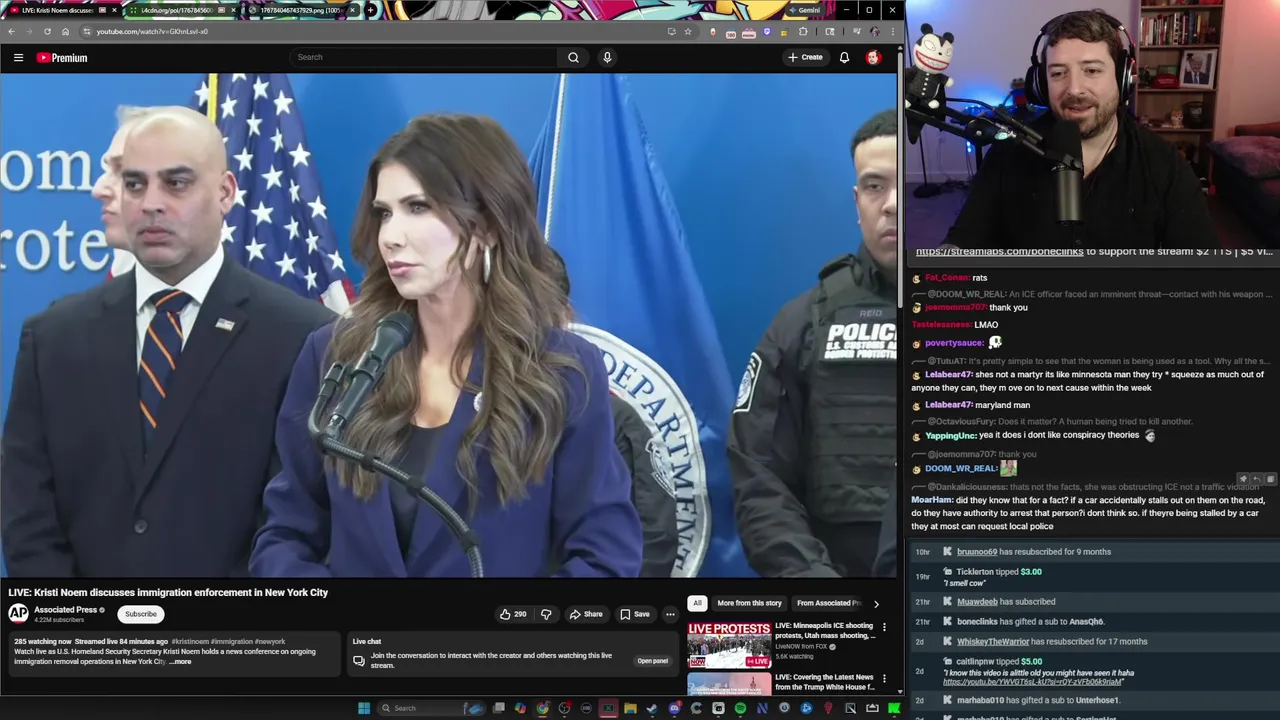Open the Gemini button in title bar
This screenshot has width=1280, height=720.
pos(803,10)
